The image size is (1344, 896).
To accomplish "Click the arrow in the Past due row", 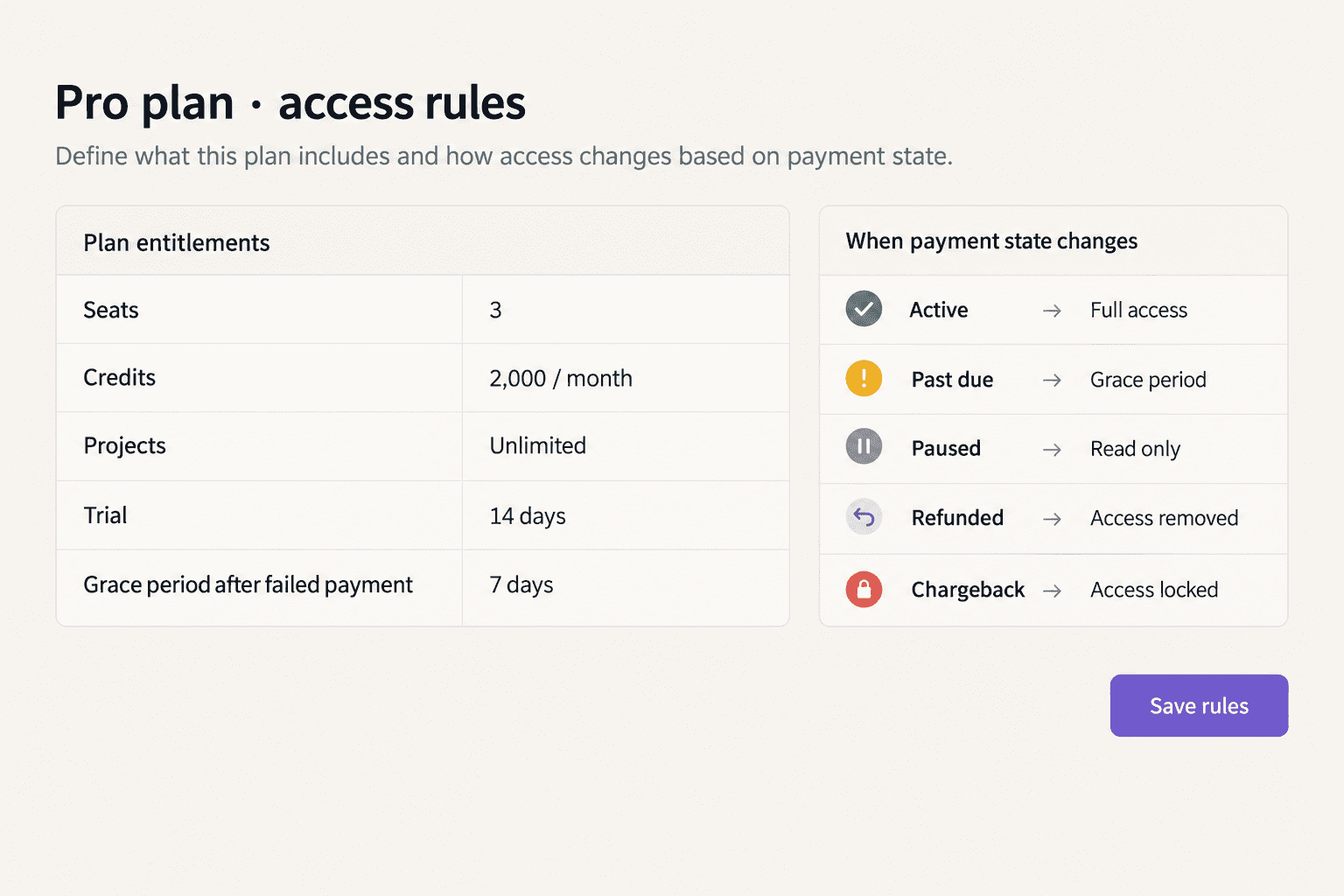I will pyautogui.click(x=1052, y=380).
